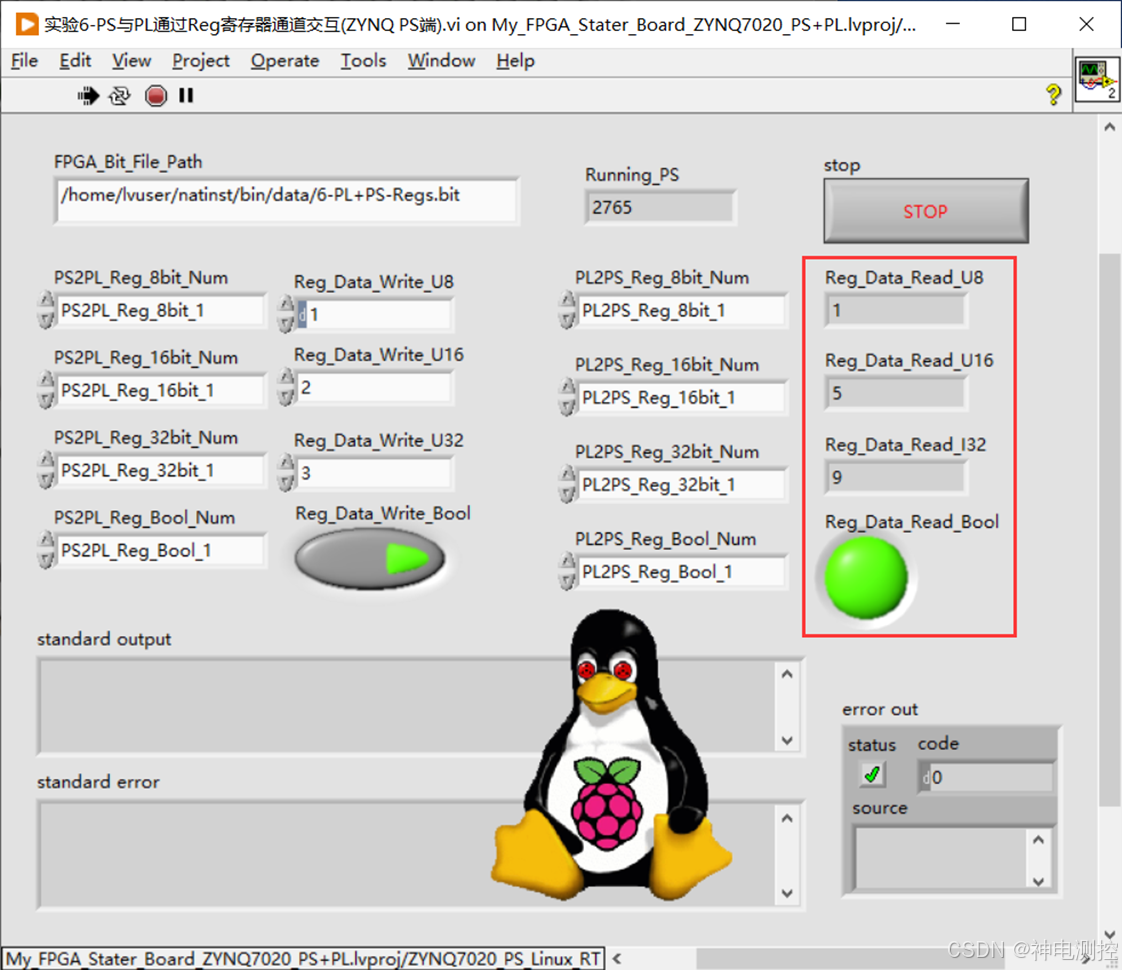This screenshot has width=1122, height=970.
Task: Click the green Reg_Data_Read_Bool LED indicator
Action: (x=866, y=577)
